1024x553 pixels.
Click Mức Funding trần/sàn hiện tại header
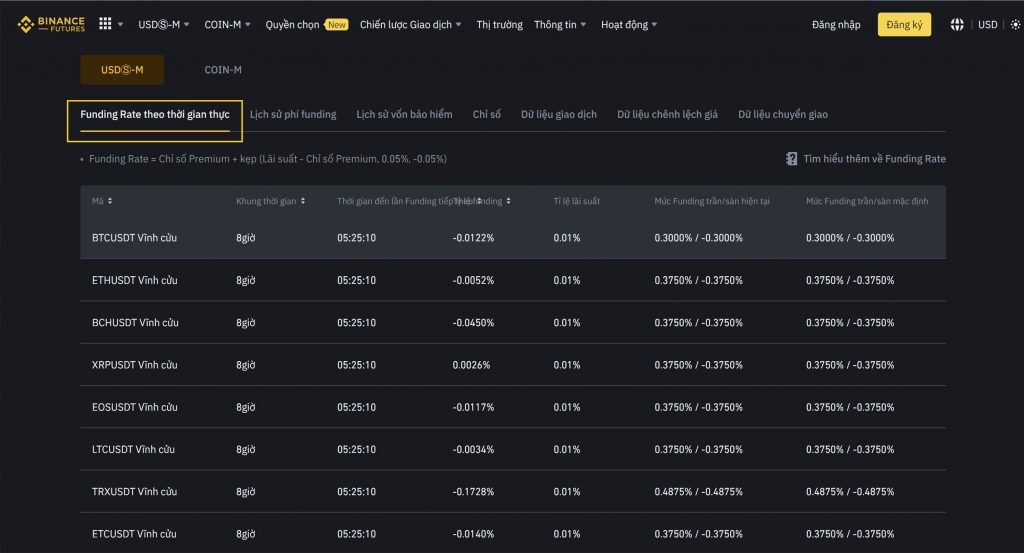point(712,201)
